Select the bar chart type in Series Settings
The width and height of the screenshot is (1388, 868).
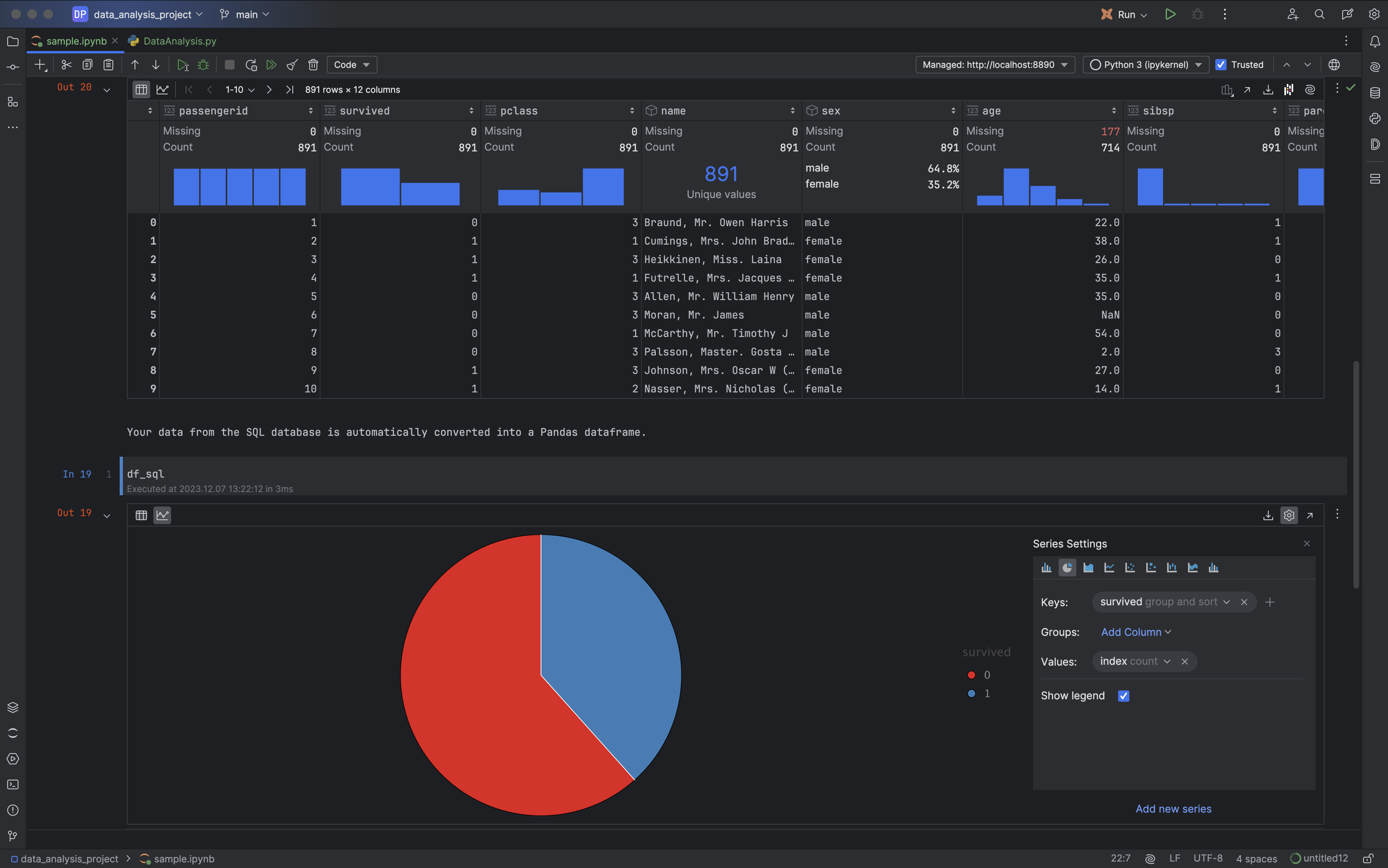(x=1046, y=567)
